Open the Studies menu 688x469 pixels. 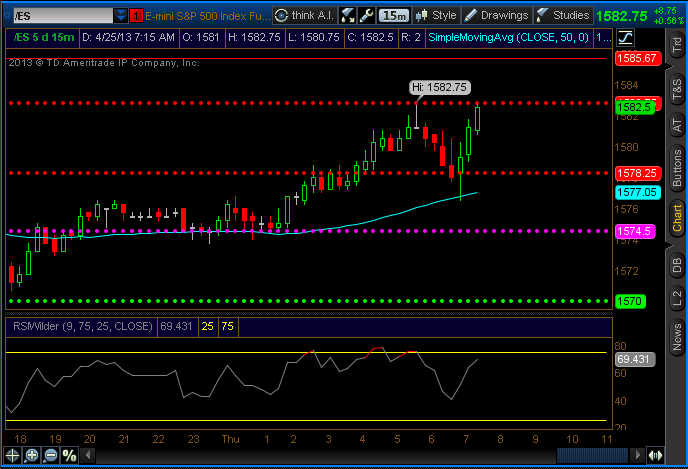pyautogui.click(x=563, y=16)
